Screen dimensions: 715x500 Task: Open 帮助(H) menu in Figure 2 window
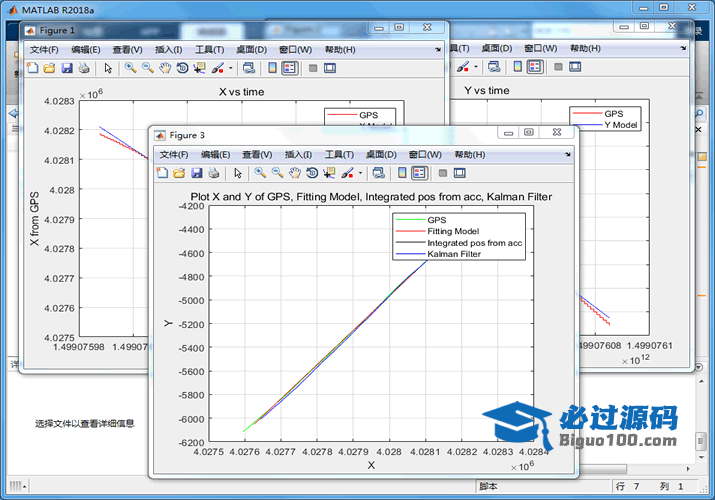[x=585, y=48]
